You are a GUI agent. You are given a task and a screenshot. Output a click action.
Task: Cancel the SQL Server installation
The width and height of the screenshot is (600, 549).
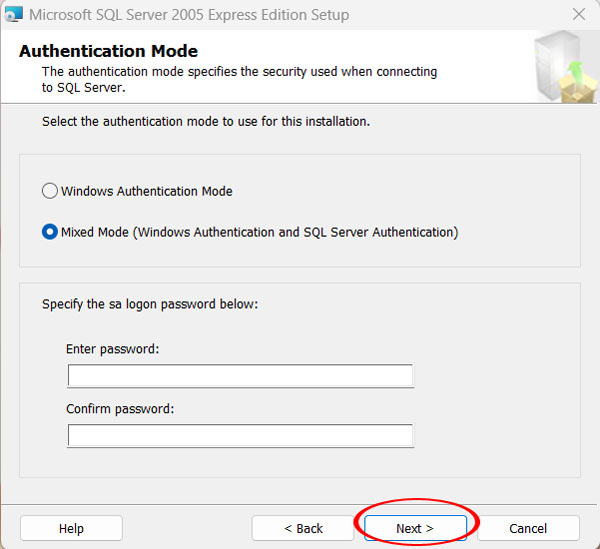pyautogui.click(x=528, y=528)
